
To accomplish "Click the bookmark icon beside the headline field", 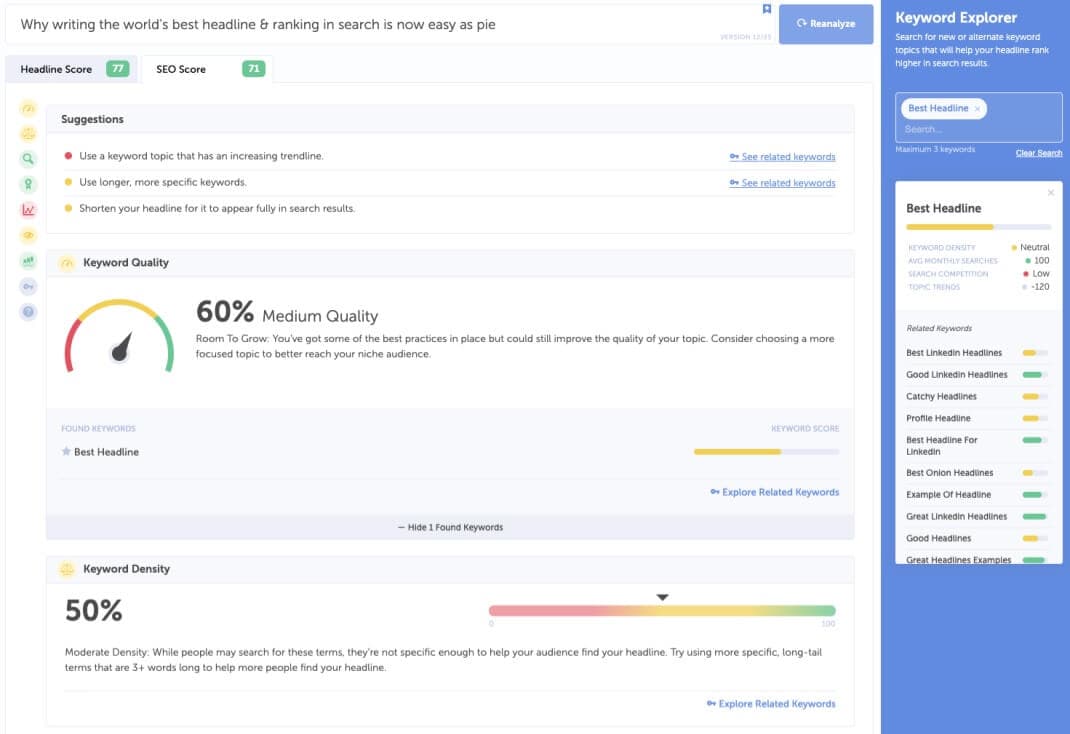I will (767, 9).
